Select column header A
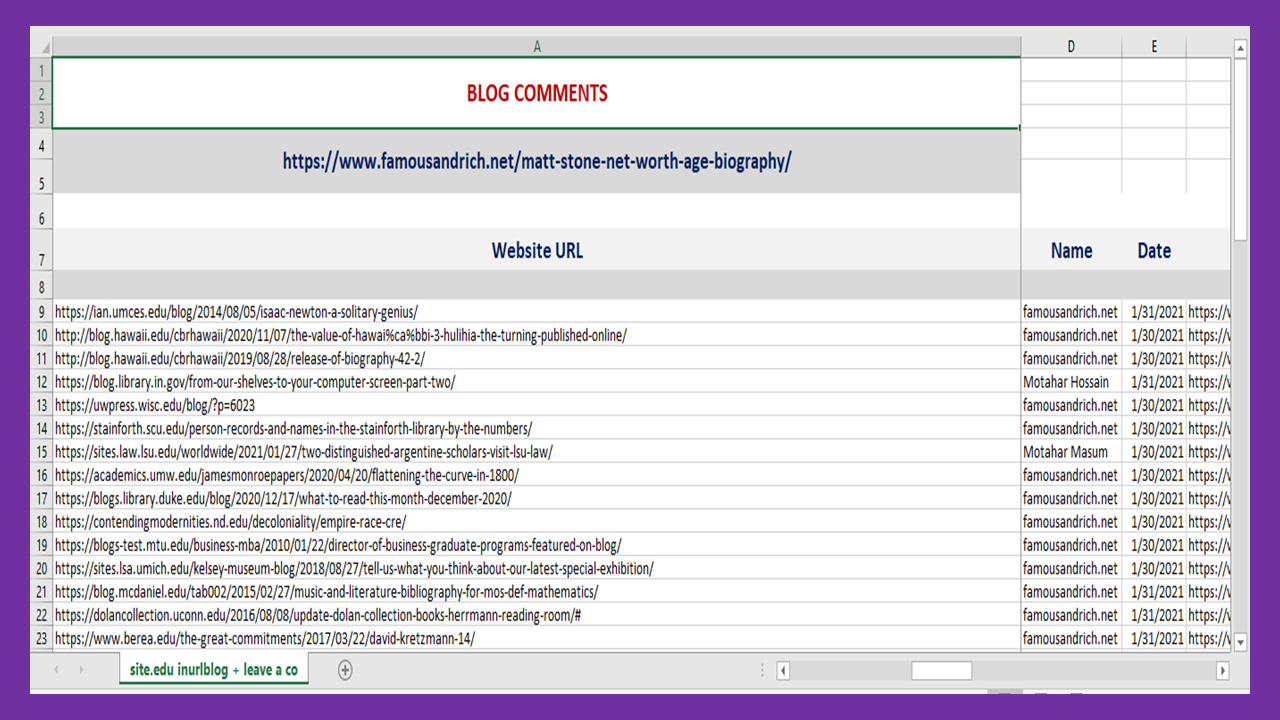1280x720 pixels. click(x=537, y=46)
